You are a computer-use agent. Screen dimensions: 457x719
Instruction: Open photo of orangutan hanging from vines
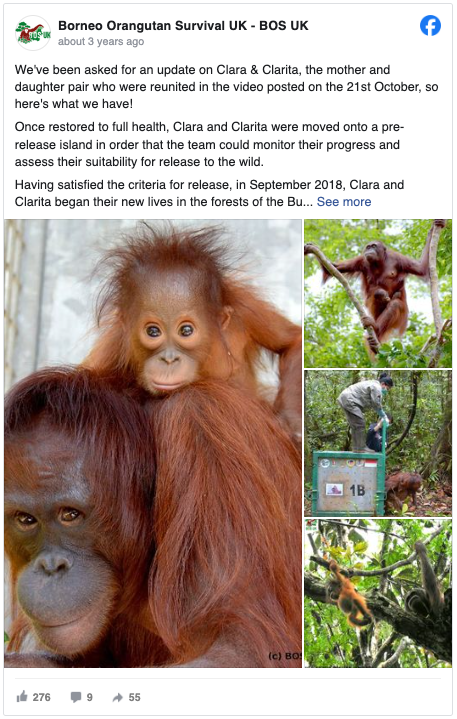click(378, 293)
